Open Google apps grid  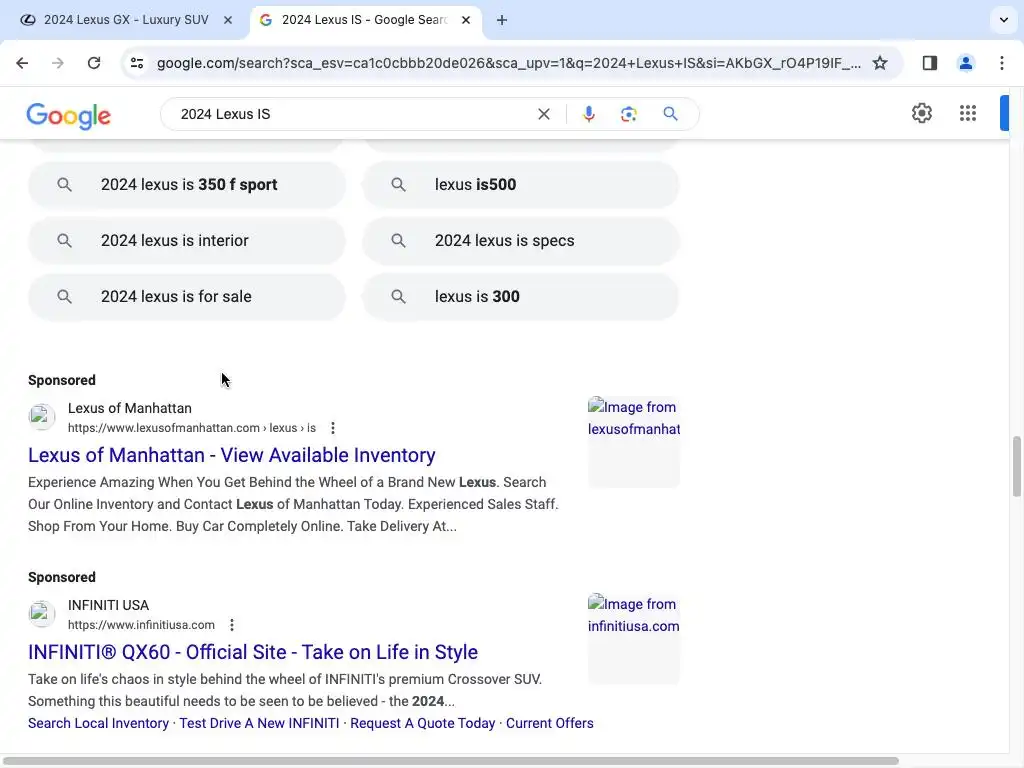[x=968, y=113]
